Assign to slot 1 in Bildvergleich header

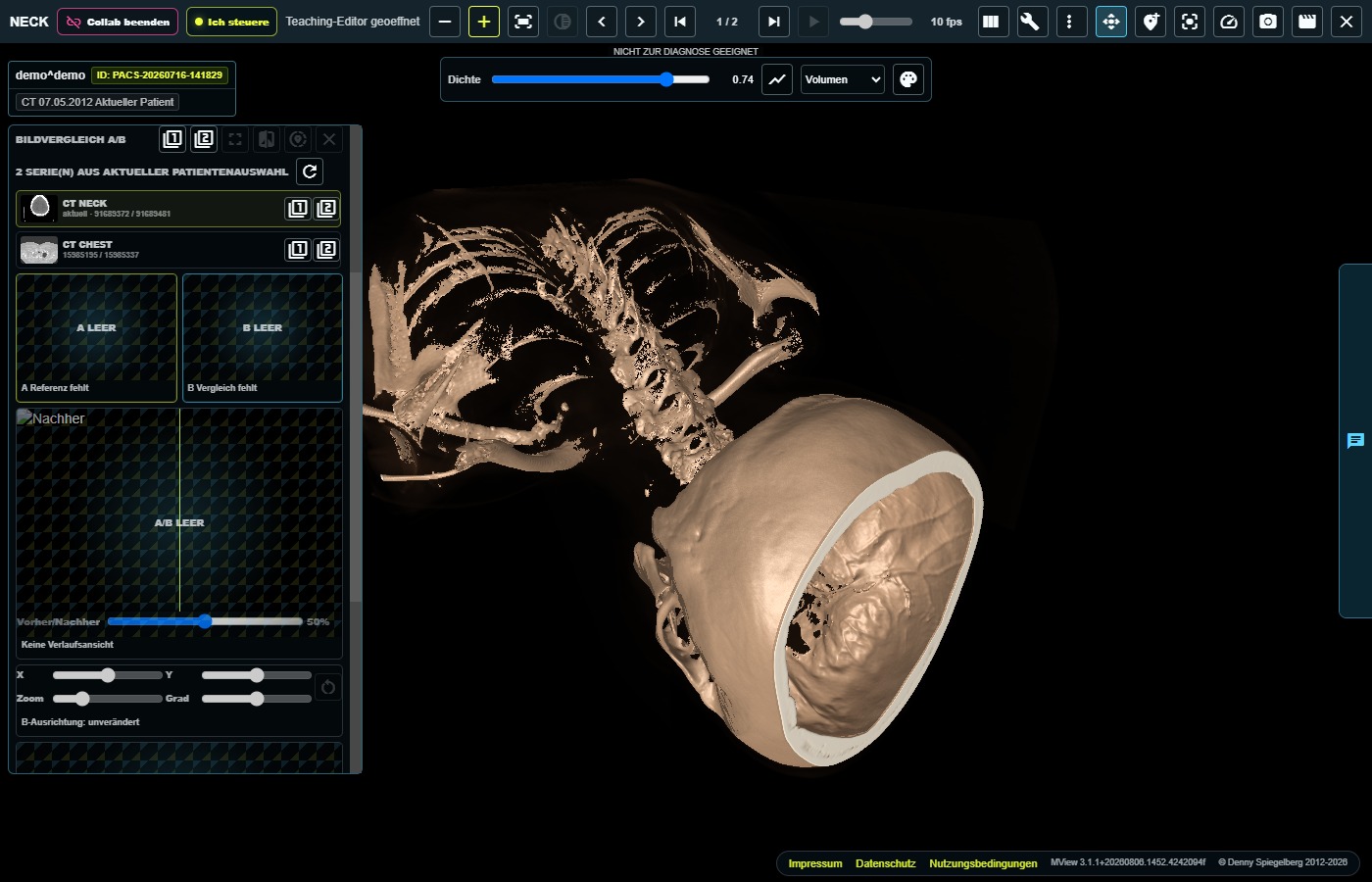click(172, 139)
